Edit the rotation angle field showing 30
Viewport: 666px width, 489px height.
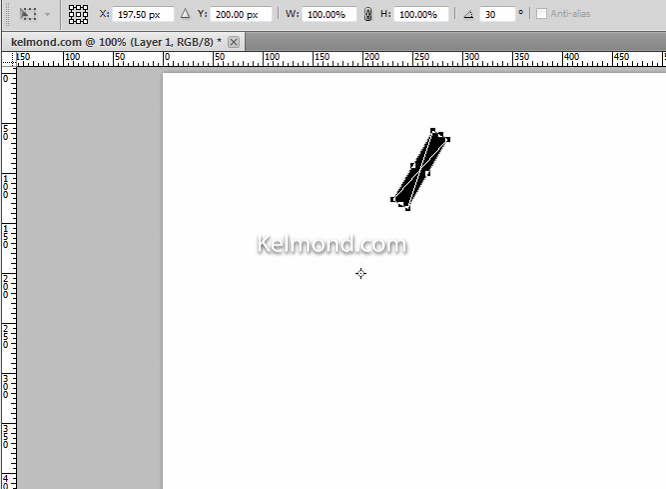pyautogui.click(x=497, y=14)
